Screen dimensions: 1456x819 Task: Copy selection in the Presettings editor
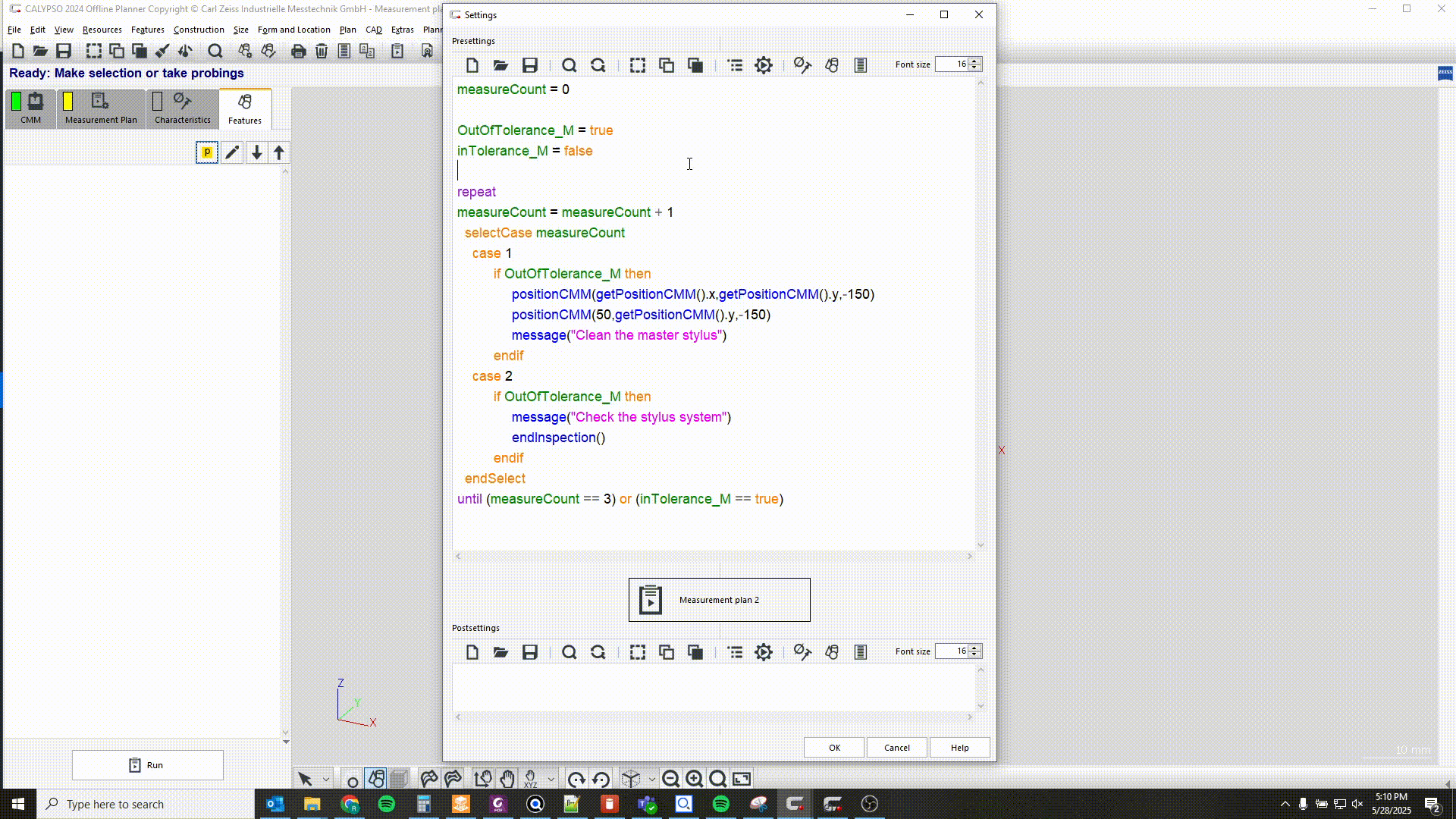coord(667,65)
